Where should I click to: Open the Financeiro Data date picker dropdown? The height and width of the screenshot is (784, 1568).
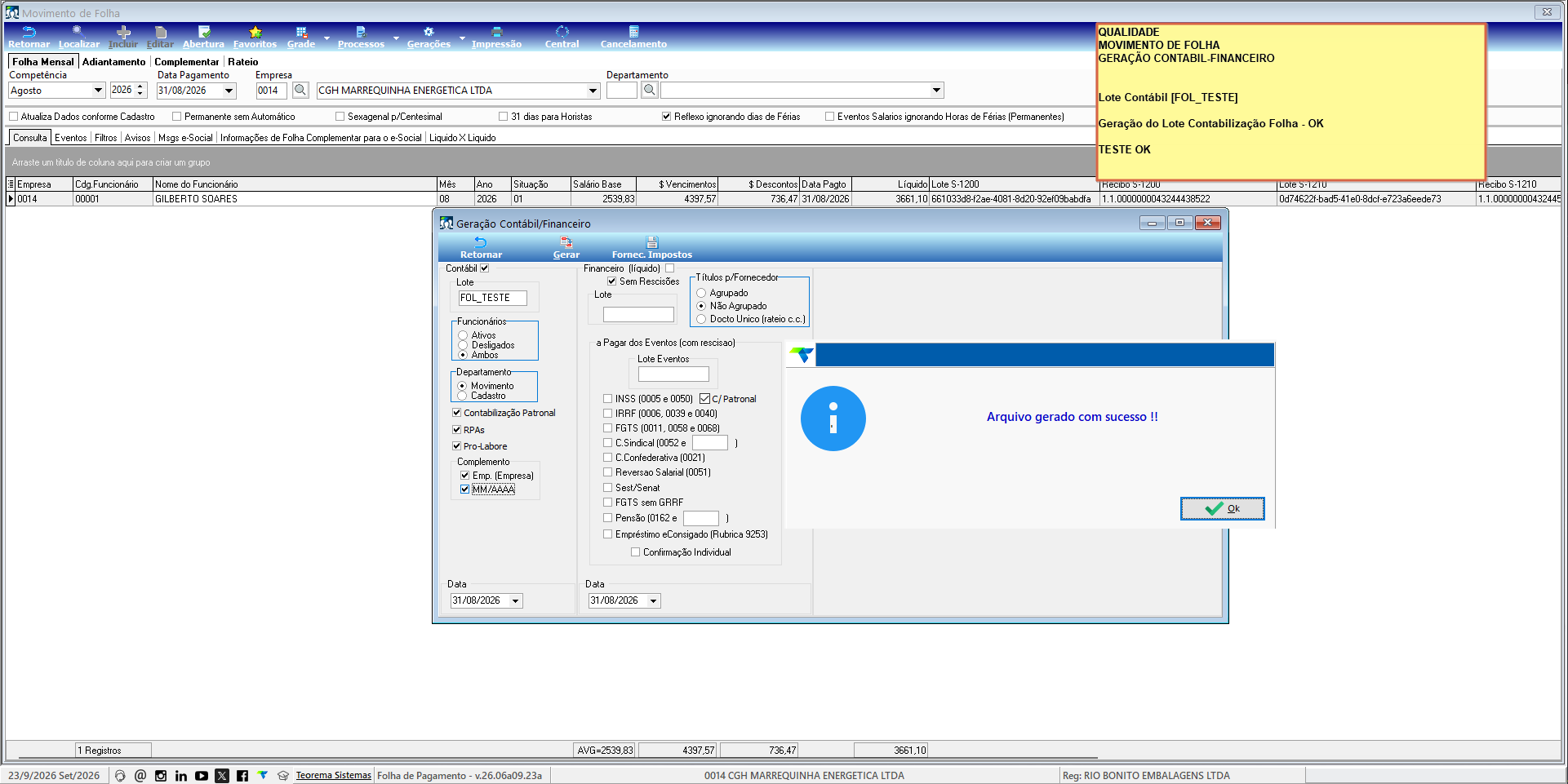pyautogui.click(x=654, y=601)
